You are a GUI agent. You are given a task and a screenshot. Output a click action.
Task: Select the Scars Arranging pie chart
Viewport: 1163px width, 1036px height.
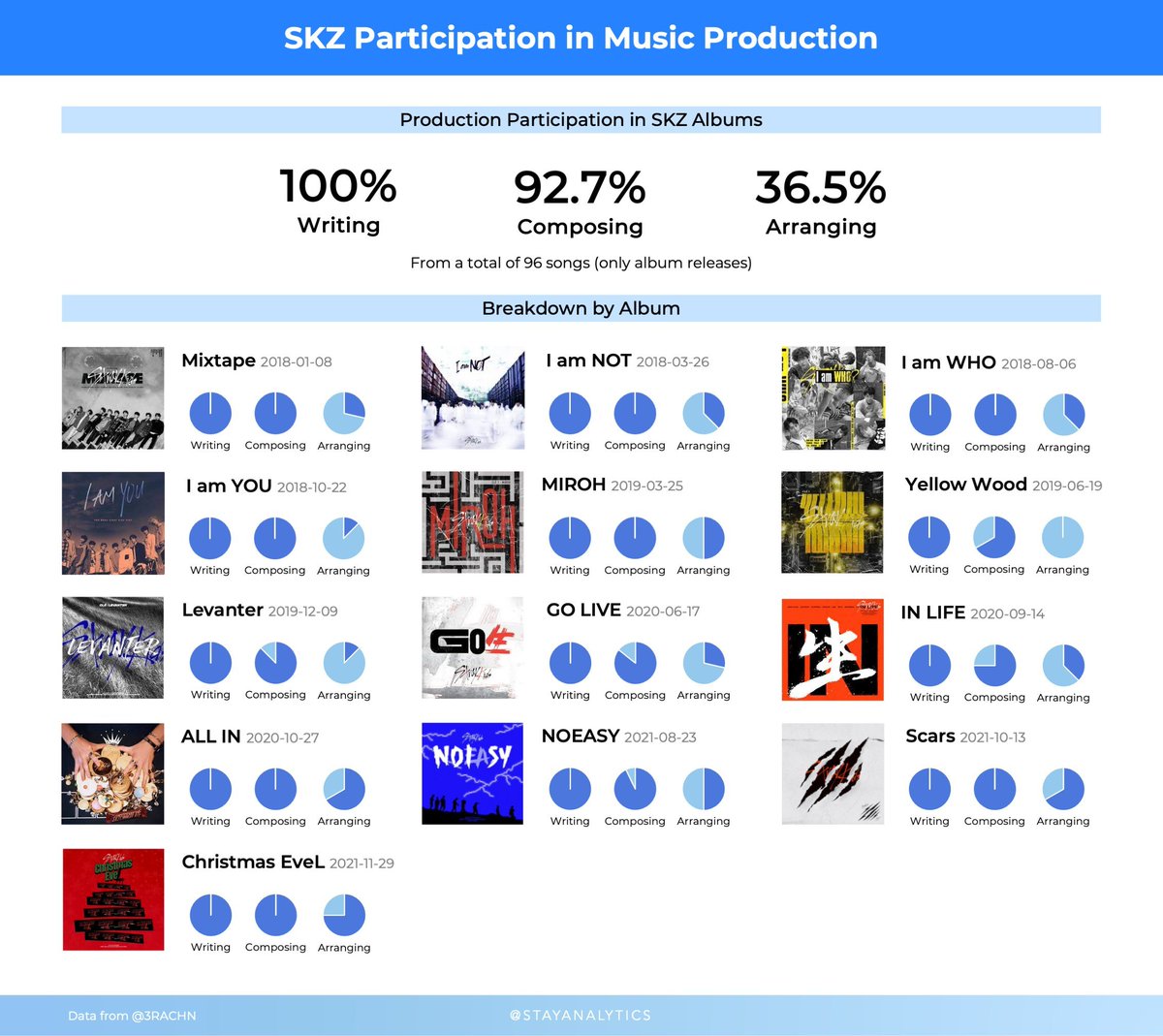pos(1063,789)
